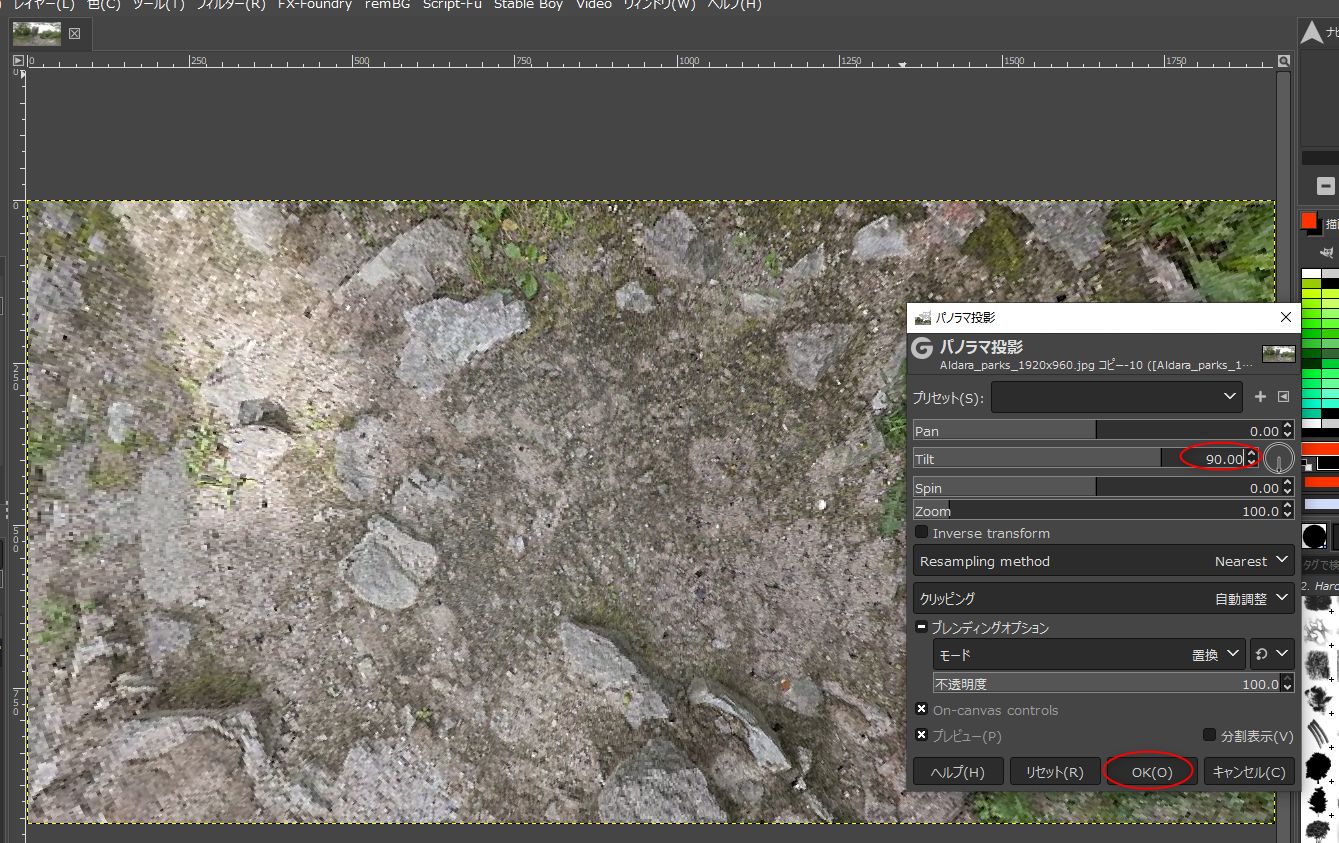The width and height of the screenshot is (1339, 843).
Task: Open the フィルター(R) menu
Action: 230,5
